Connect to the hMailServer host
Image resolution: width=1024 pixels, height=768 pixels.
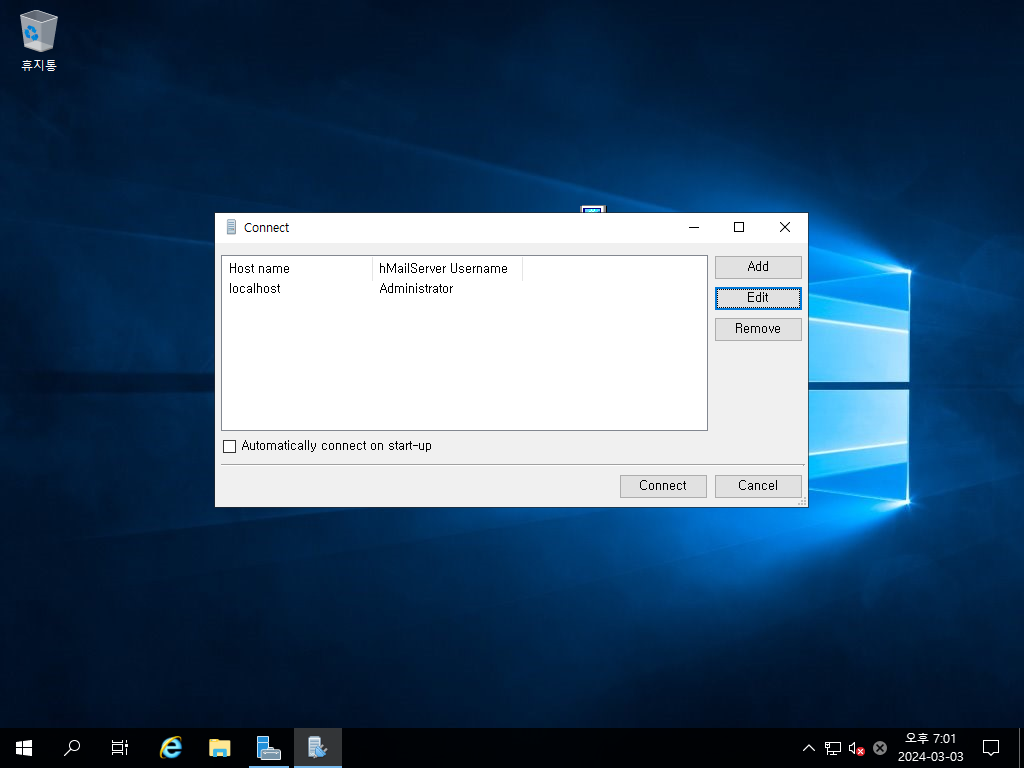663,486
